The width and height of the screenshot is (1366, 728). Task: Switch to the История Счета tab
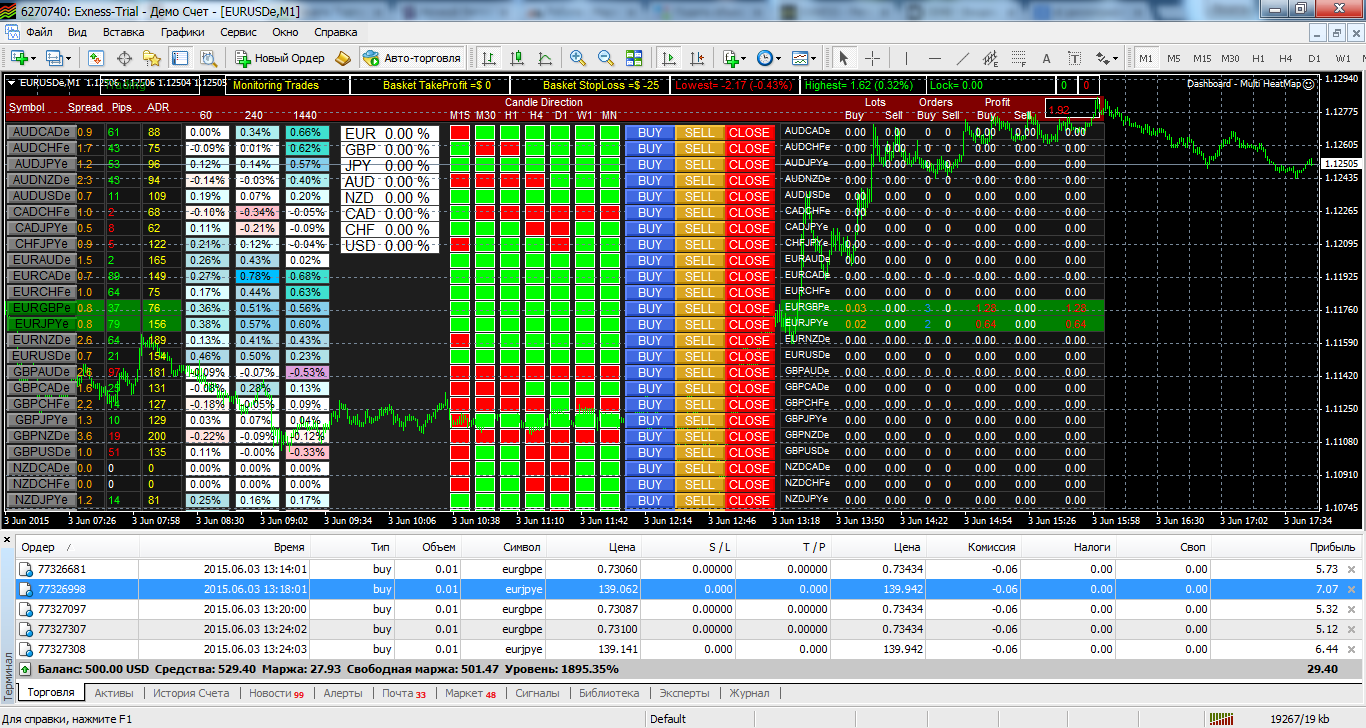click(191, 693)
